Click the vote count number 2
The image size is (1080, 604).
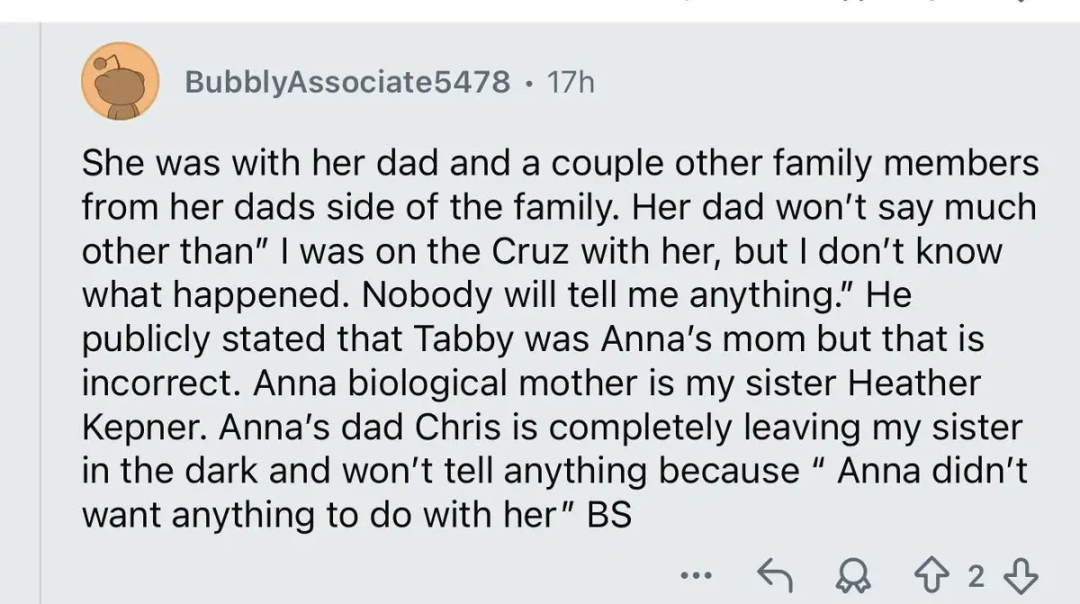[978, 575]
